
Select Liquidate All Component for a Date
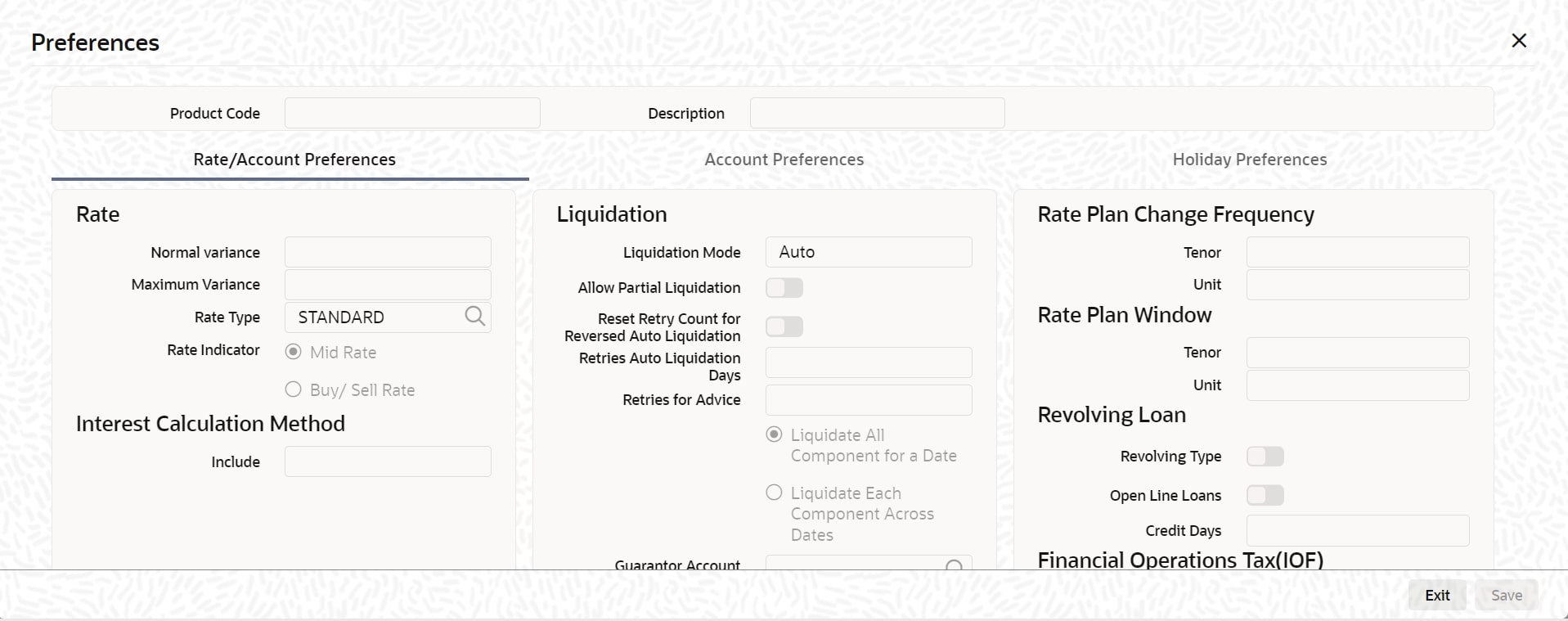tap(774, 434)
